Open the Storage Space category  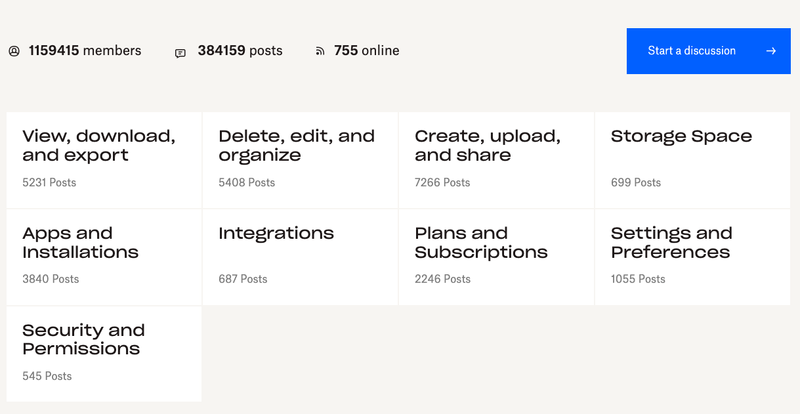(681, 137)
